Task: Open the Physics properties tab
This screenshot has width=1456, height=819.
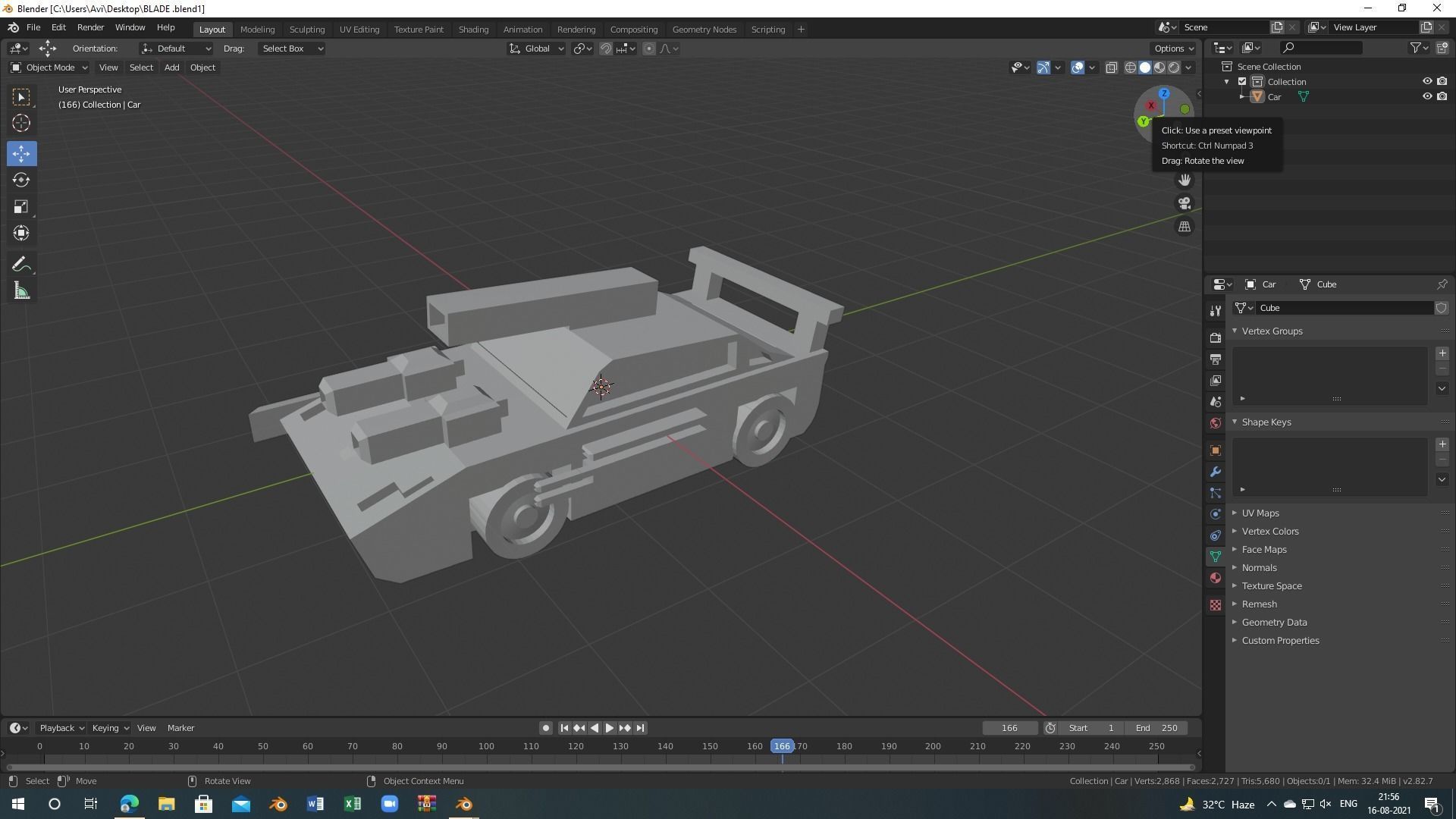Action: 1216,514
